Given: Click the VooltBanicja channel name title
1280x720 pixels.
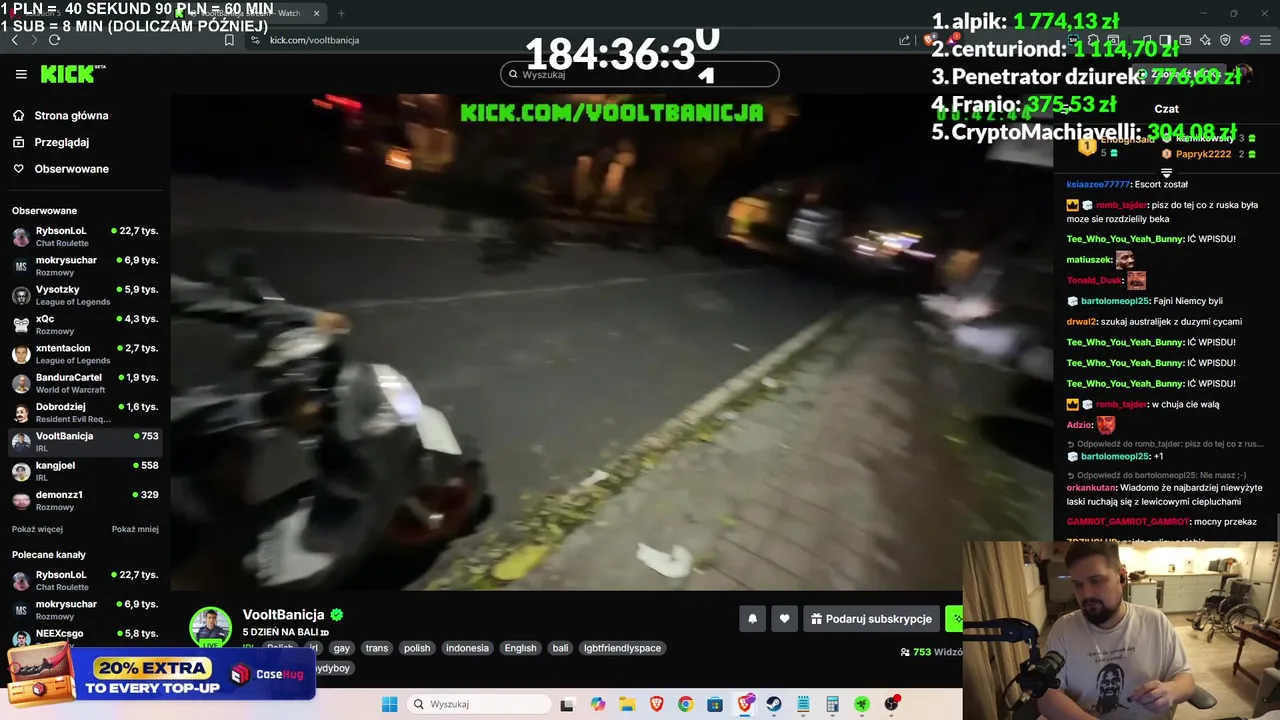Looking at the screenshot, I should (x=283, y=615).
